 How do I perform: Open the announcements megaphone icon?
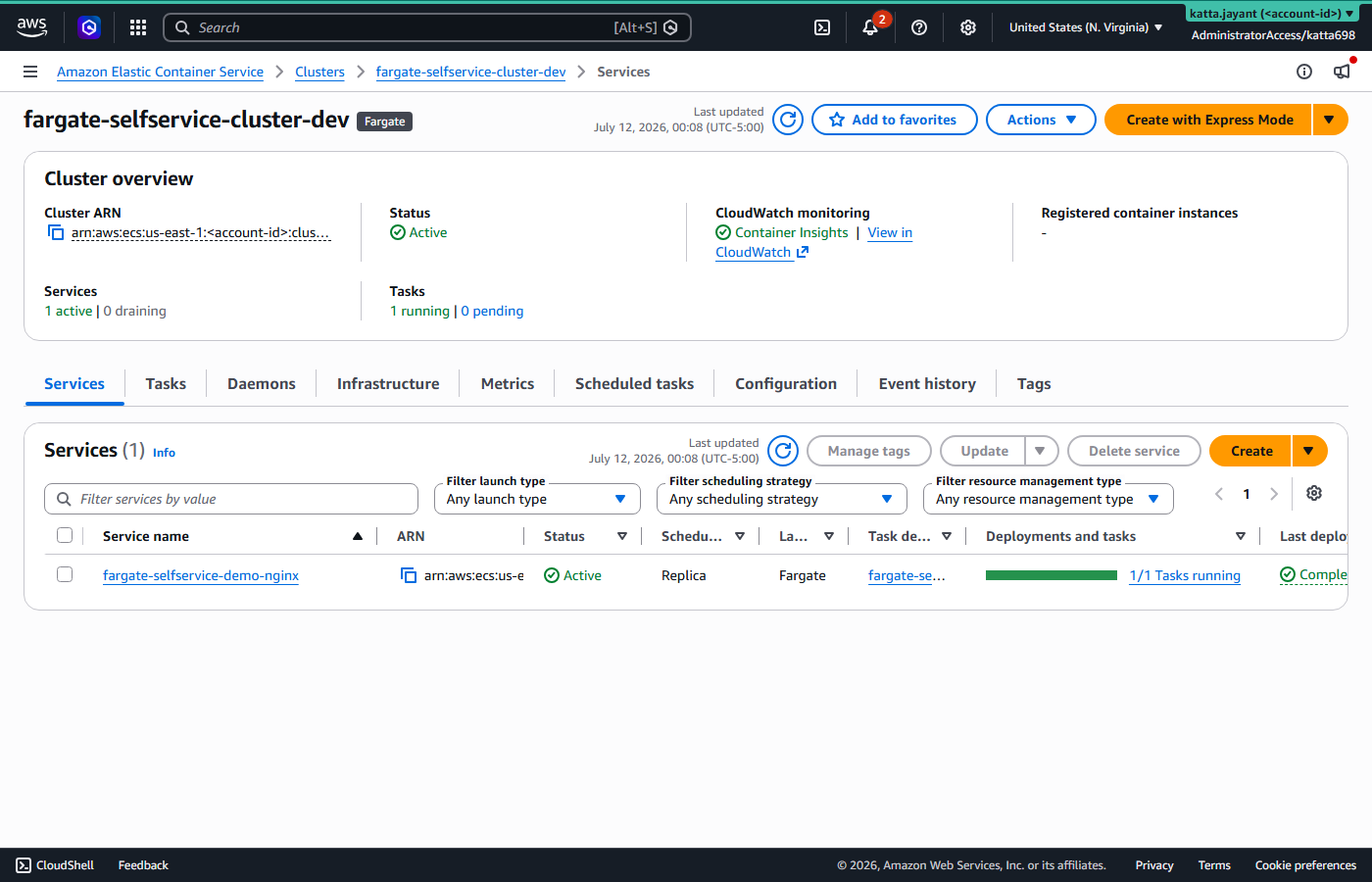(1342, 72)
